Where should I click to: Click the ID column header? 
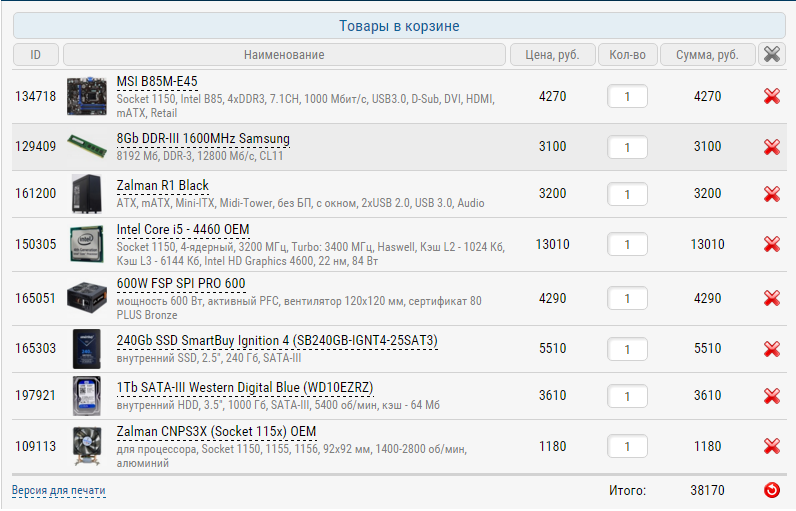[x=36, y=54]
